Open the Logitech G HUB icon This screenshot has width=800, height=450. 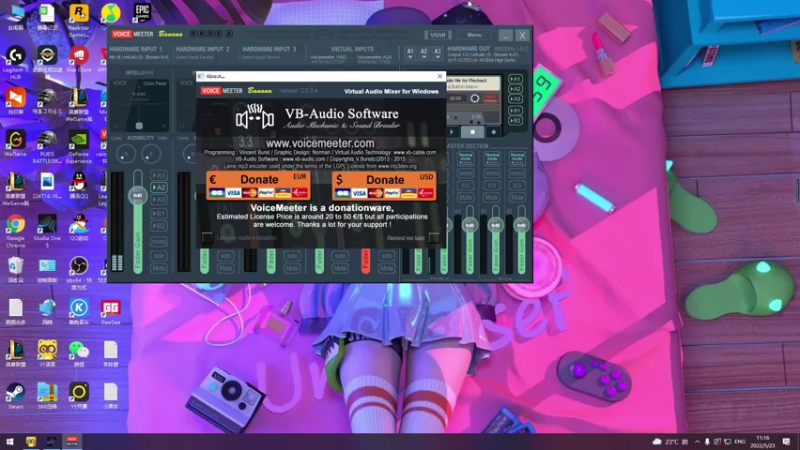pyautogui.click(x=15, y=62)
